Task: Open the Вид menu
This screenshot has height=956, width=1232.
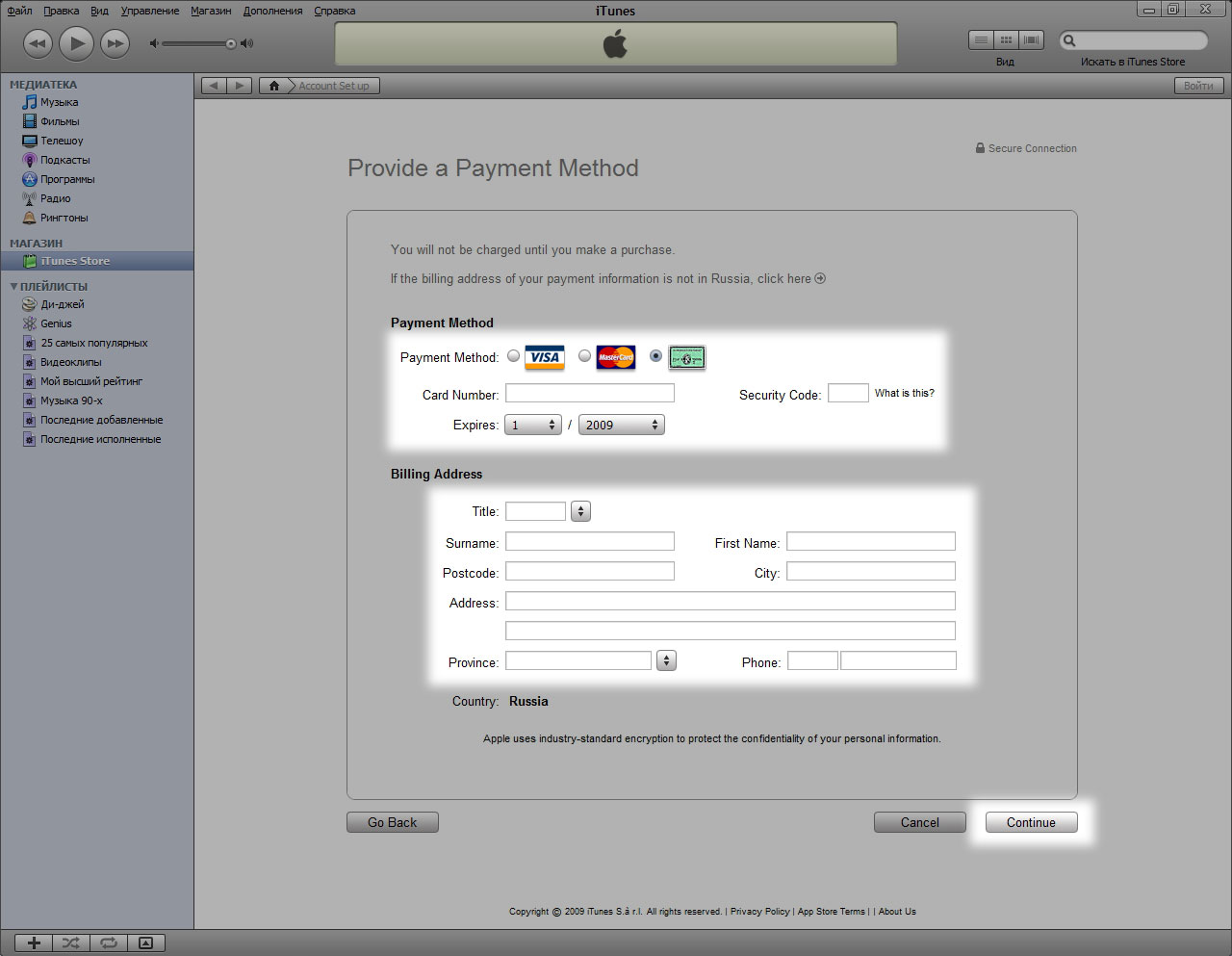Action: 99,11
